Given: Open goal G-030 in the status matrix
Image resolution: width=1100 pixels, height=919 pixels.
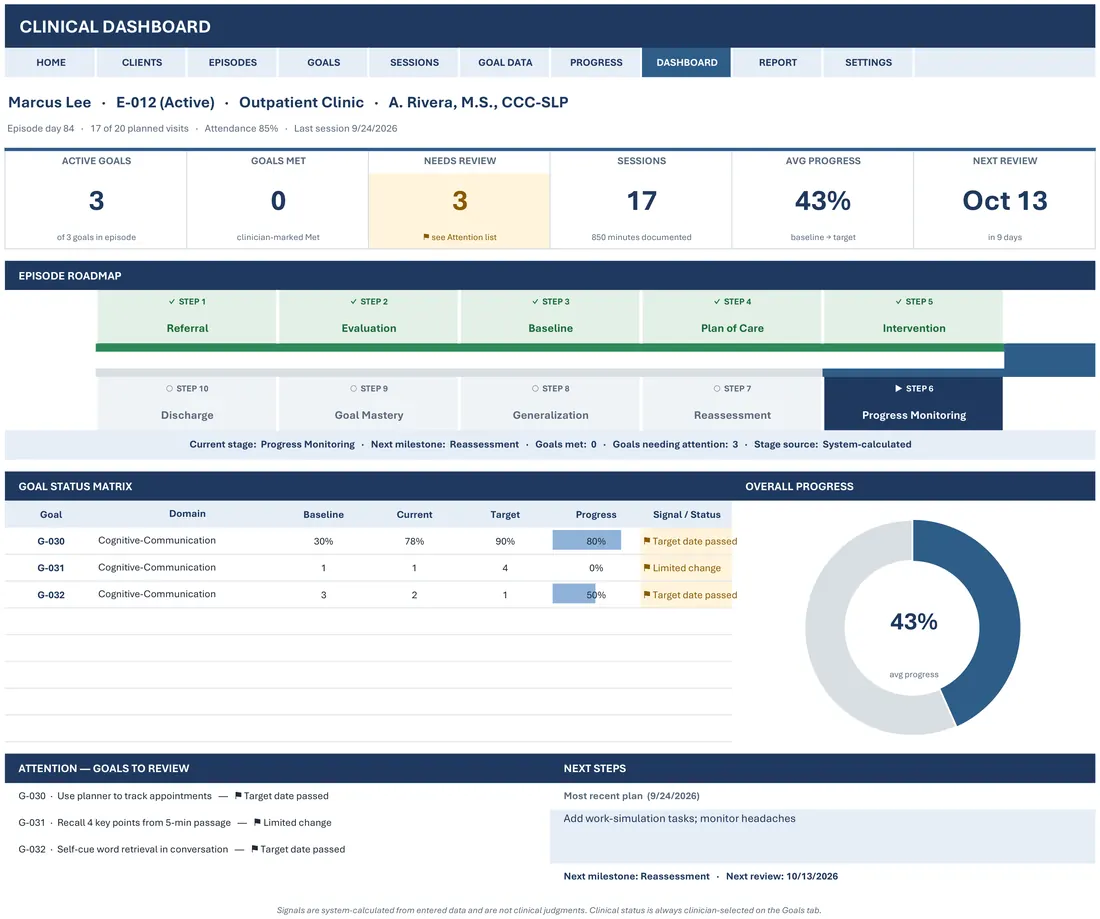Looking at the screenshot, I should click(x=51, y=541).
